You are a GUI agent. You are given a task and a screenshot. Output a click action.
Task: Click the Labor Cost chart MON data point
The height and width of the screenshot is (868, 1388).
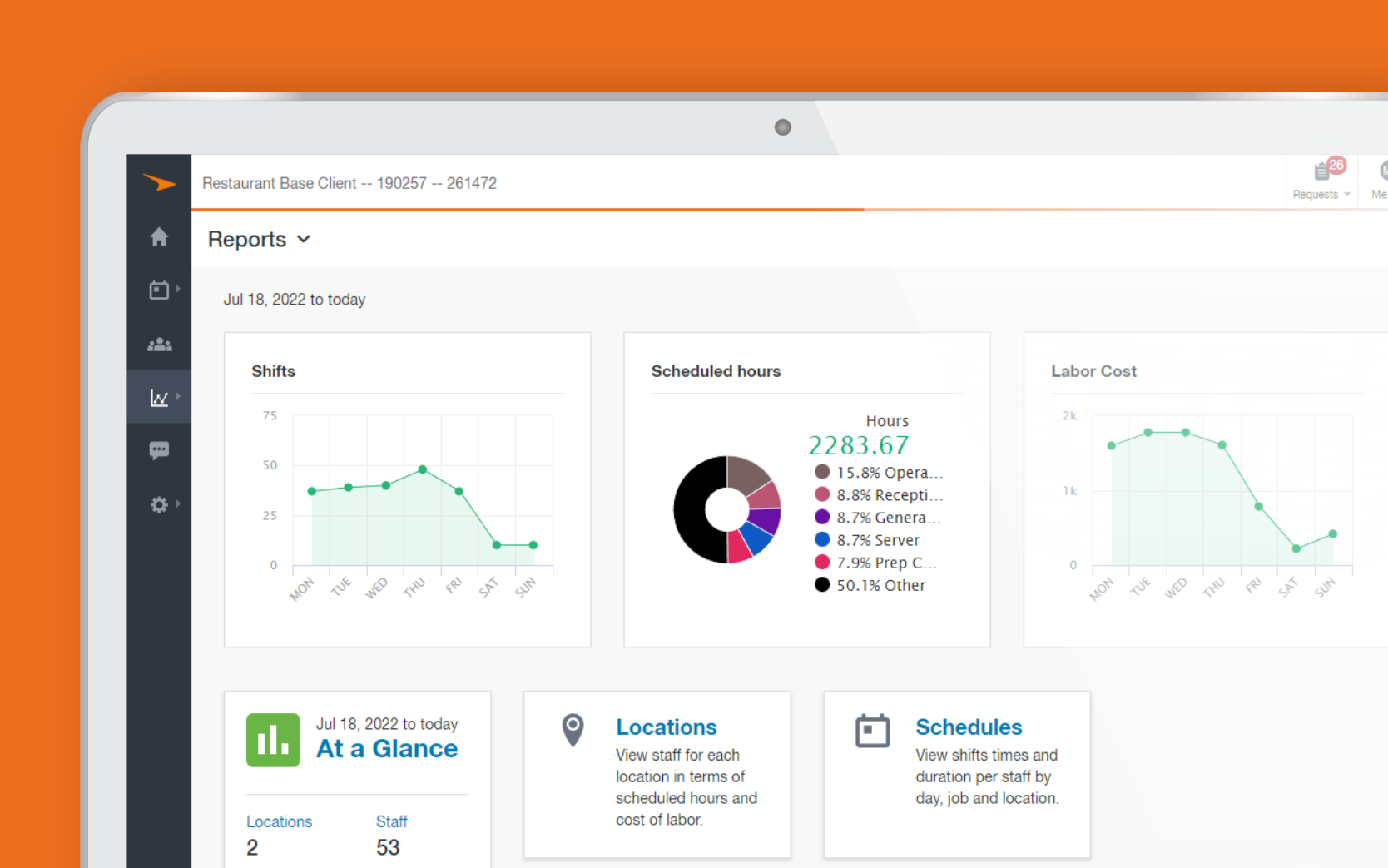coord(1111,446)
